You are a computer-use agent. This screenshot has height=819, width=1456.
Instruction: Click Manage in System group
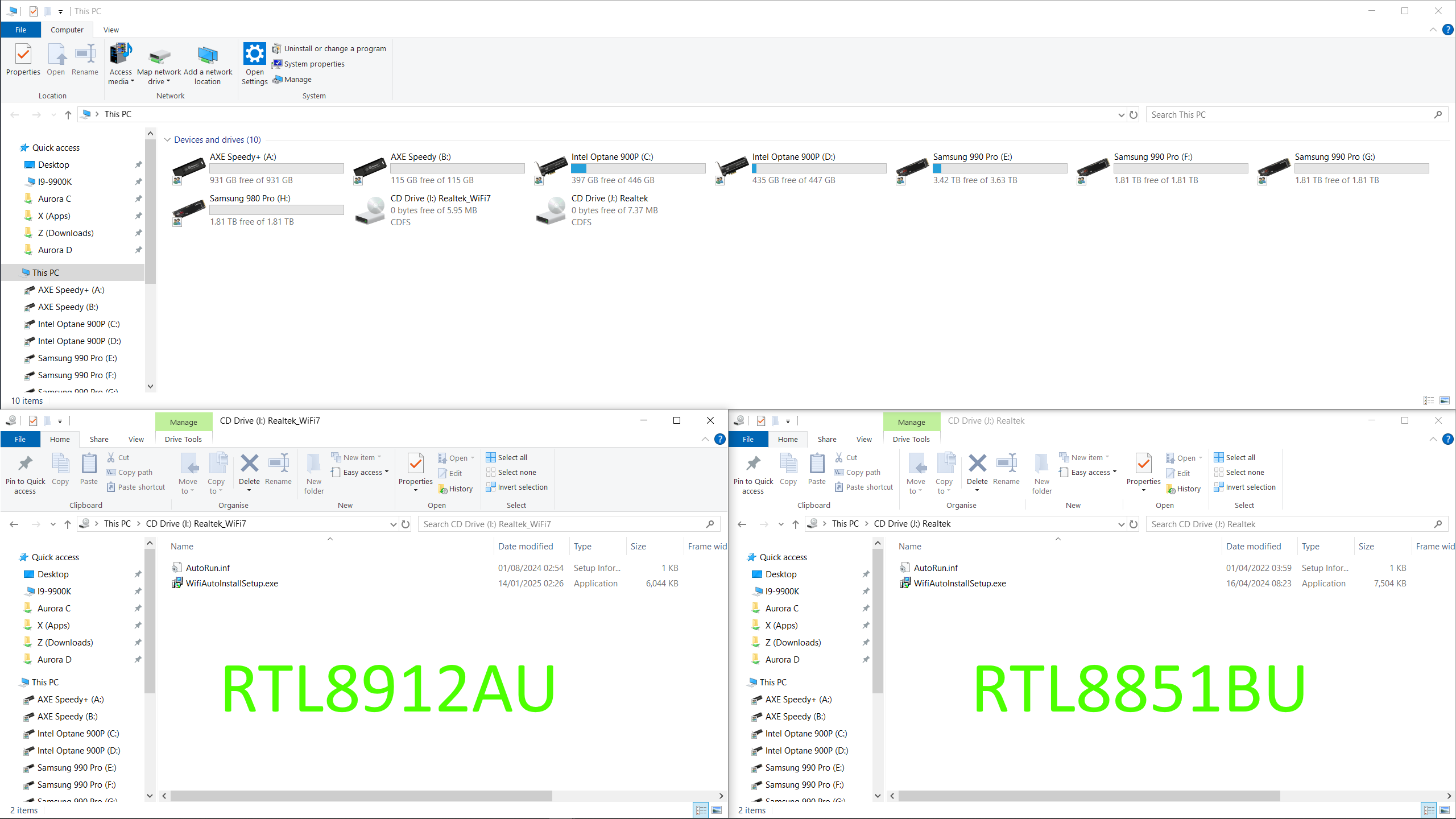(x=292, y=80)
